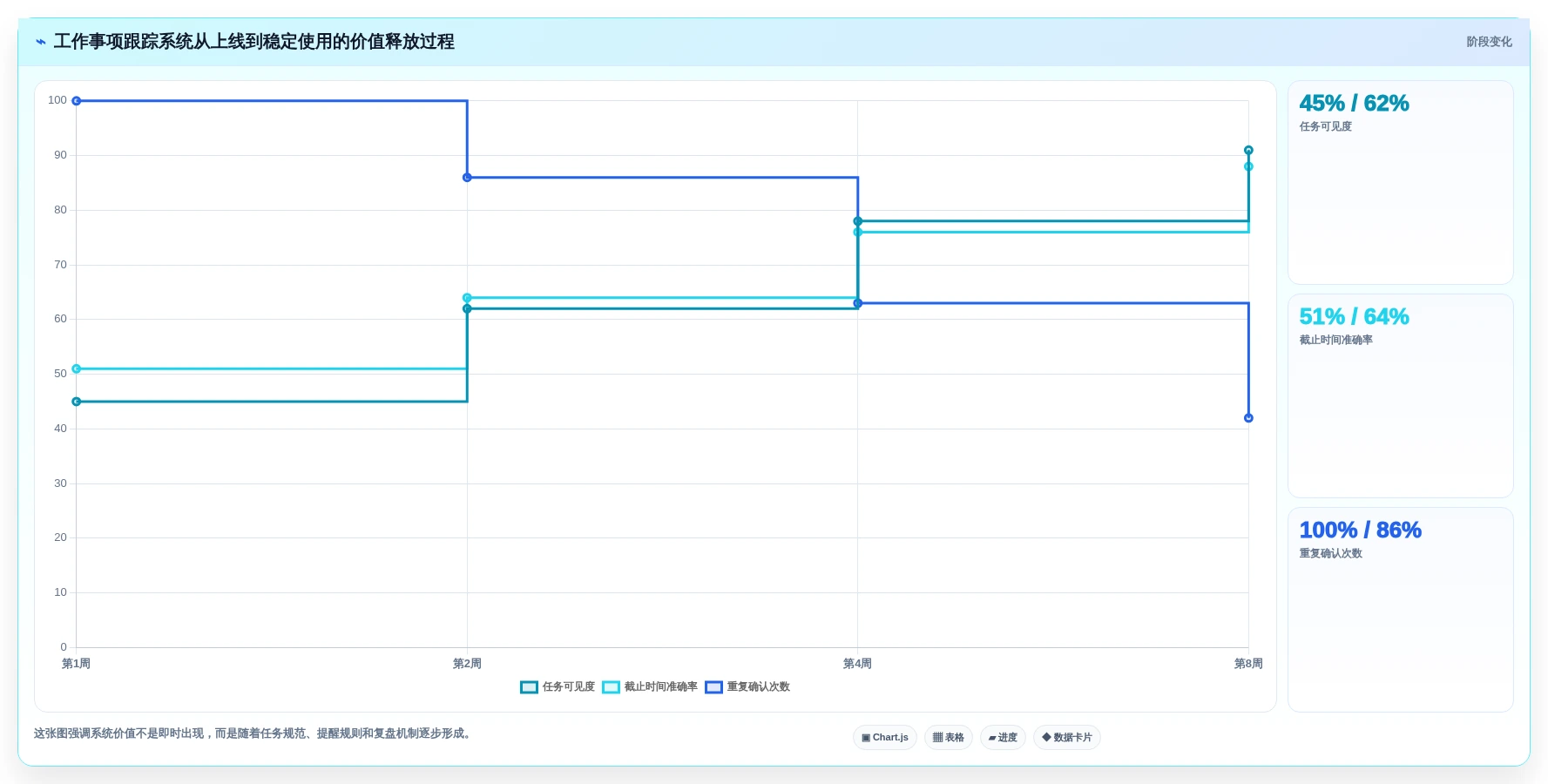1548x784 pixels.
Task: Click the lightning icon beside the title
Action: tap(41, 42)
